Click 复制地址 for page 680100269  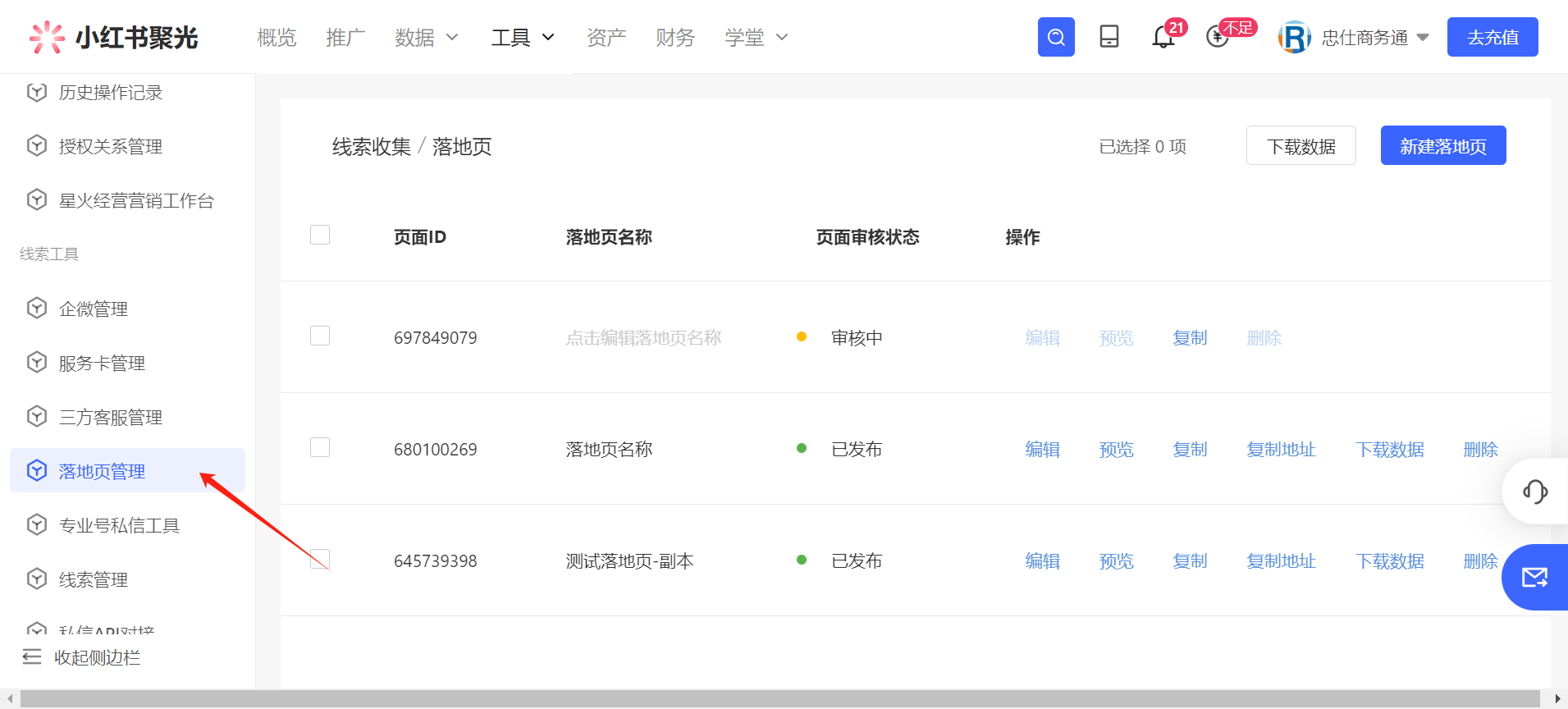pyautogui.click(x=1281, y=450)
